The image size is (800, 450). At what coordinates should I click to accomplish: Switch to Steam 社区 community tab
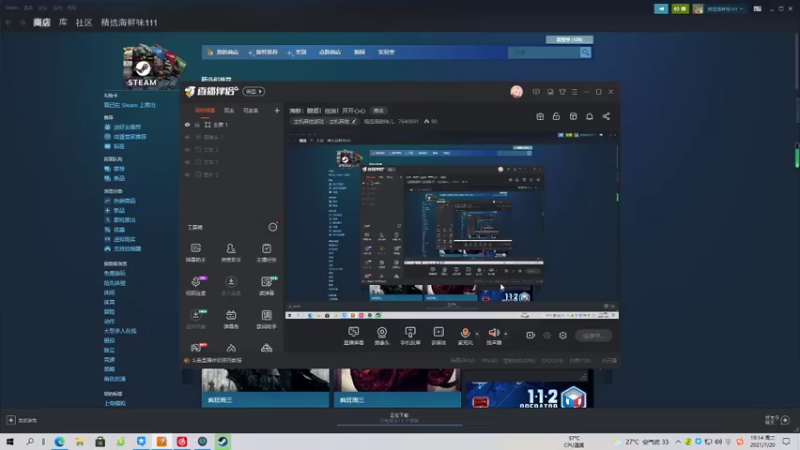84,22
